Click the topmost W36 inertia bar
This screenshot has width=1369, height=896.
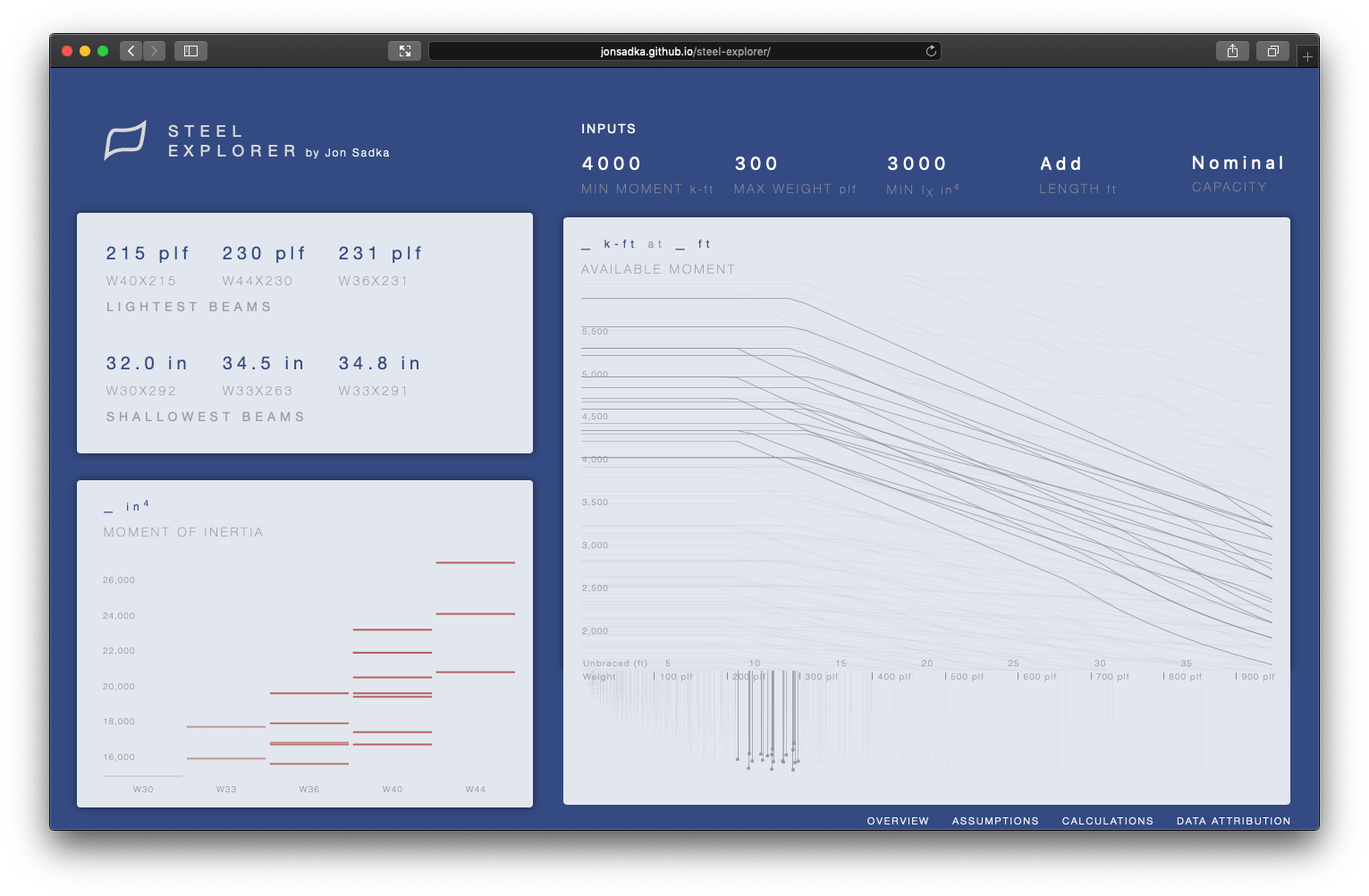click(x=309, y=693)
